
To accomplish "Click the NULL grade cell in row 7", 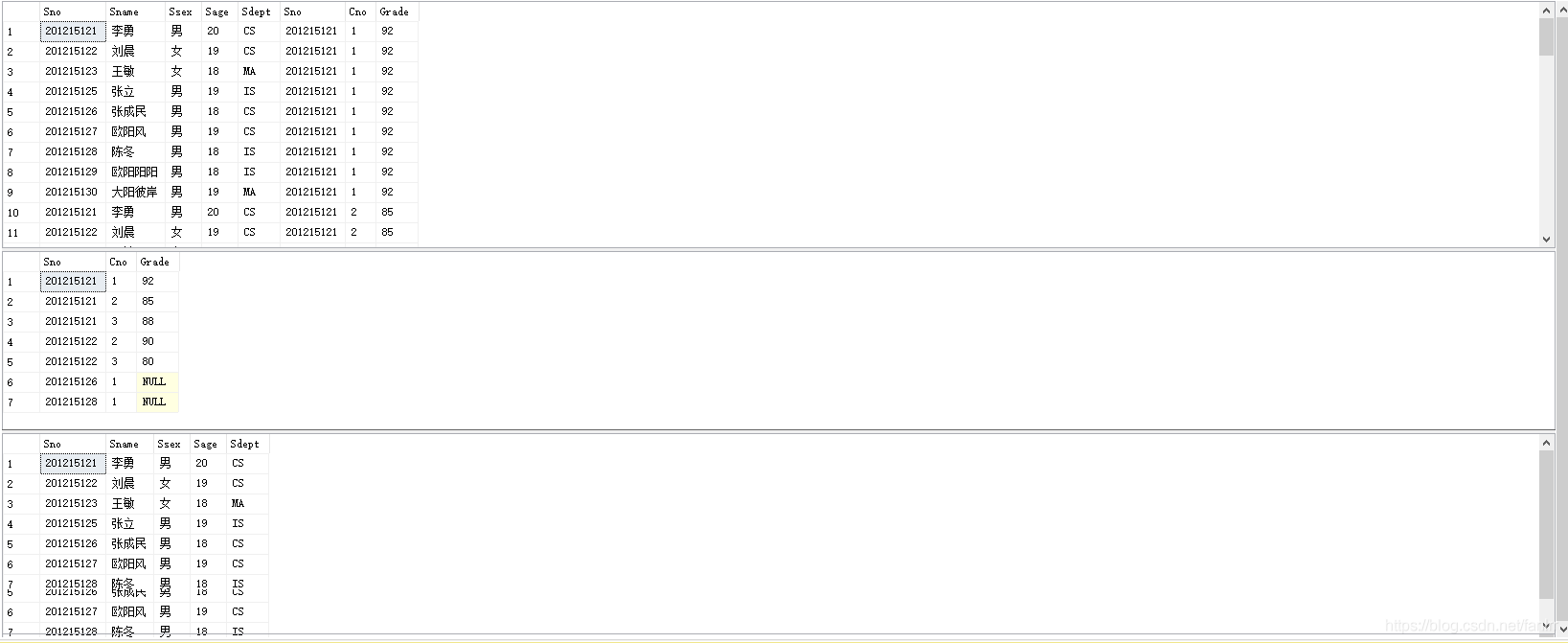I will pyautogui.click(x=157, y=402).
